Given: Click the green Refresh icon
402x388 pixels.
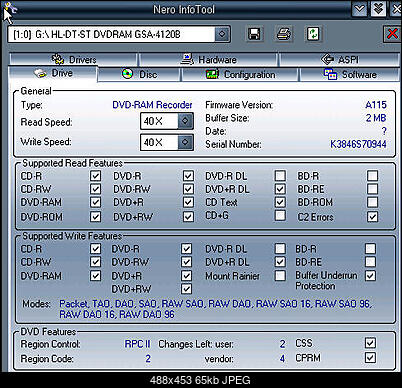Looking at the screenshot, I should (x=313, y=34).
